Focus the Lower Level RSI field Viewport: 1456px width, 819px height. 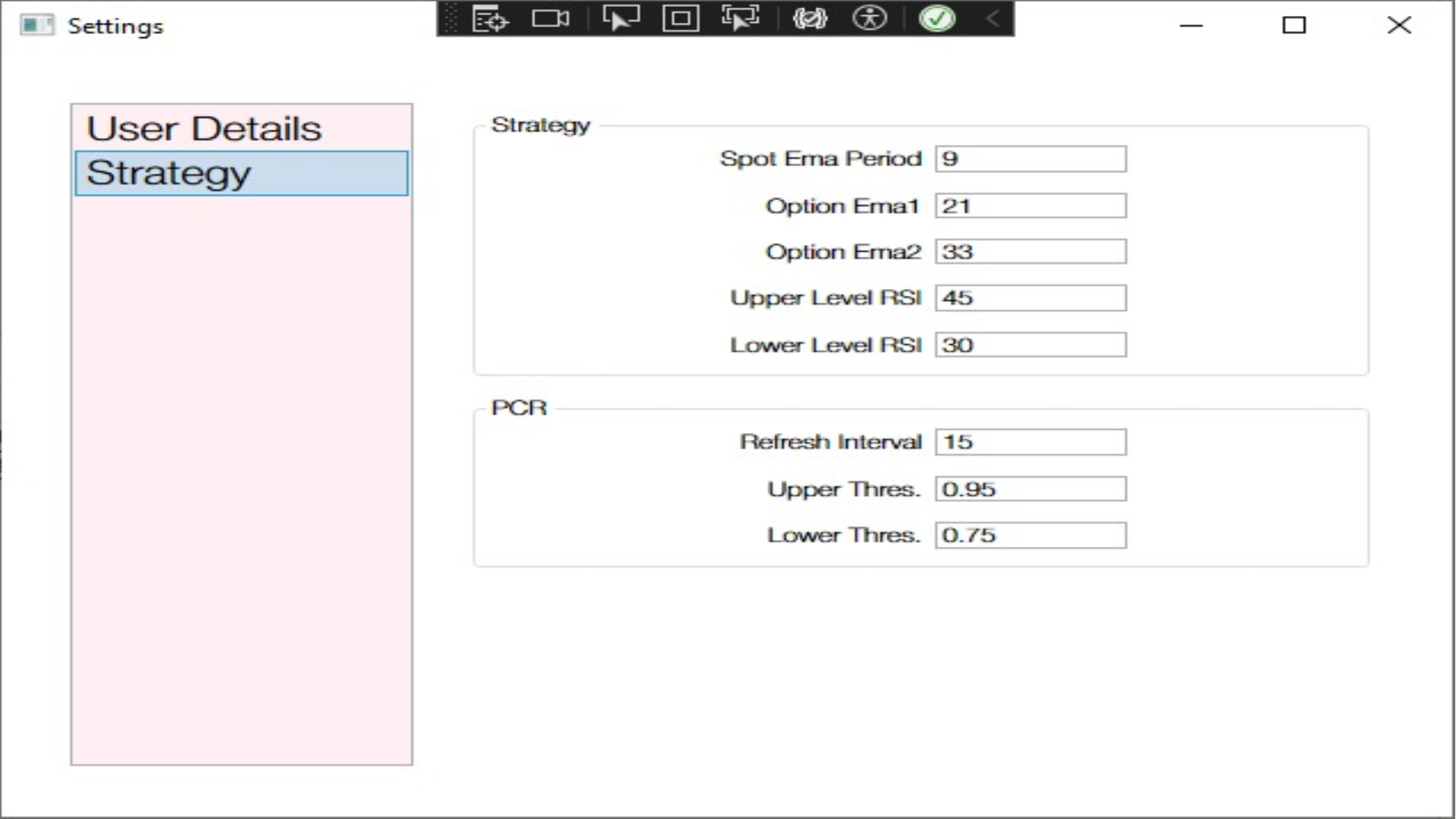(1031, 345)
